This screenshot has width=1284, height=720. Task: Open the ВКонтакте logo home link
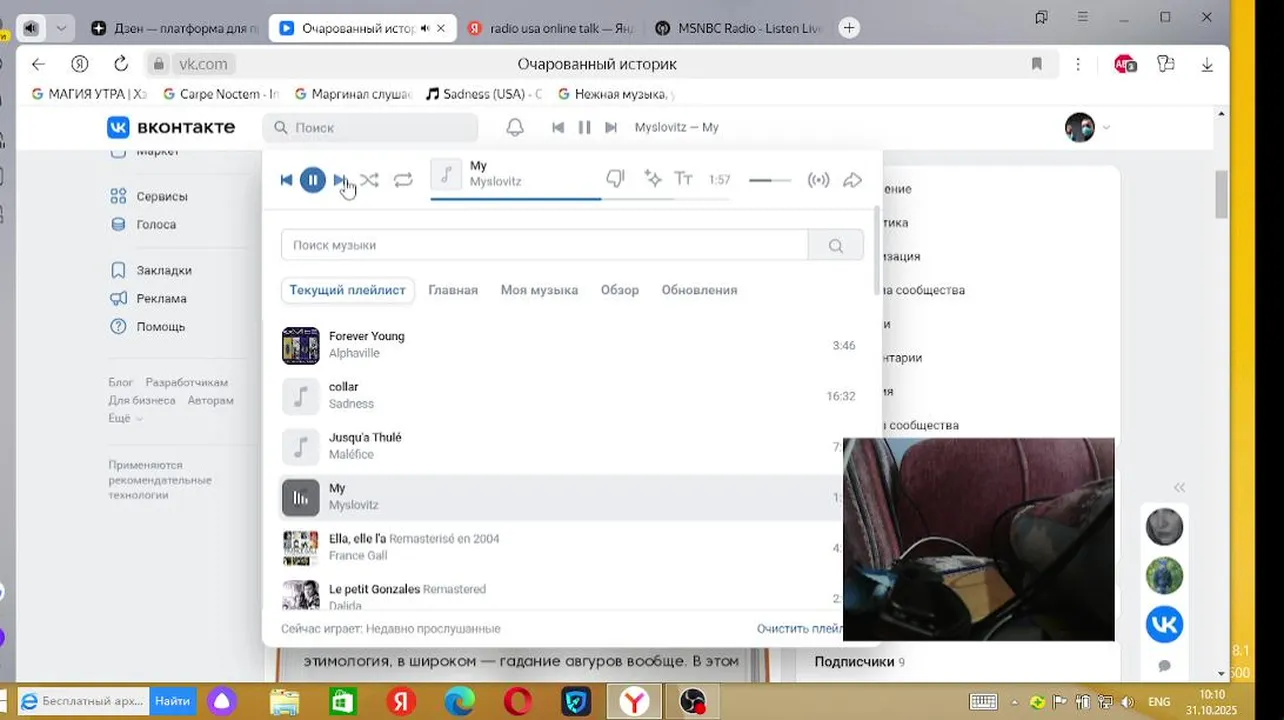point(171,127)
